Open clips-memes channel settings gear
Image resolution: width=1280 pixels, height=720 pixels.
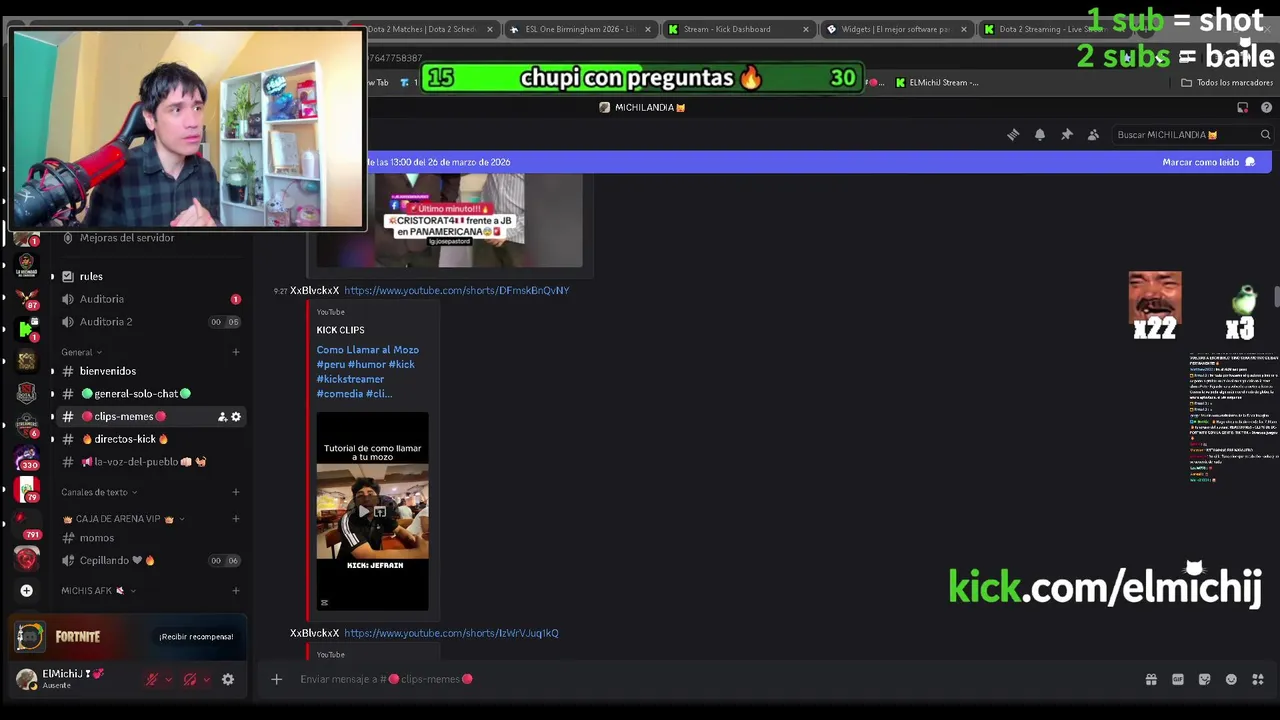pyautogui.click(x=236, y=417)
